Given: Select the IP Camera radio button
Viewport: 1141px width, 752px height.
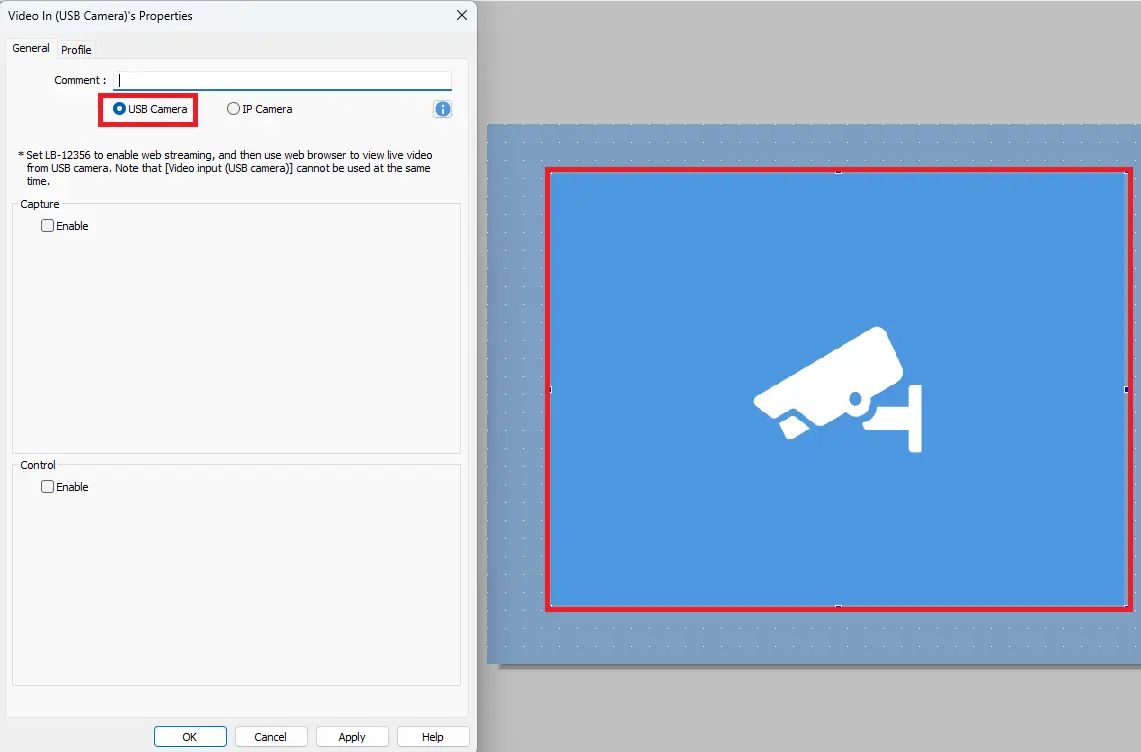Looking at the screenshot, I should tap(233, 109).
